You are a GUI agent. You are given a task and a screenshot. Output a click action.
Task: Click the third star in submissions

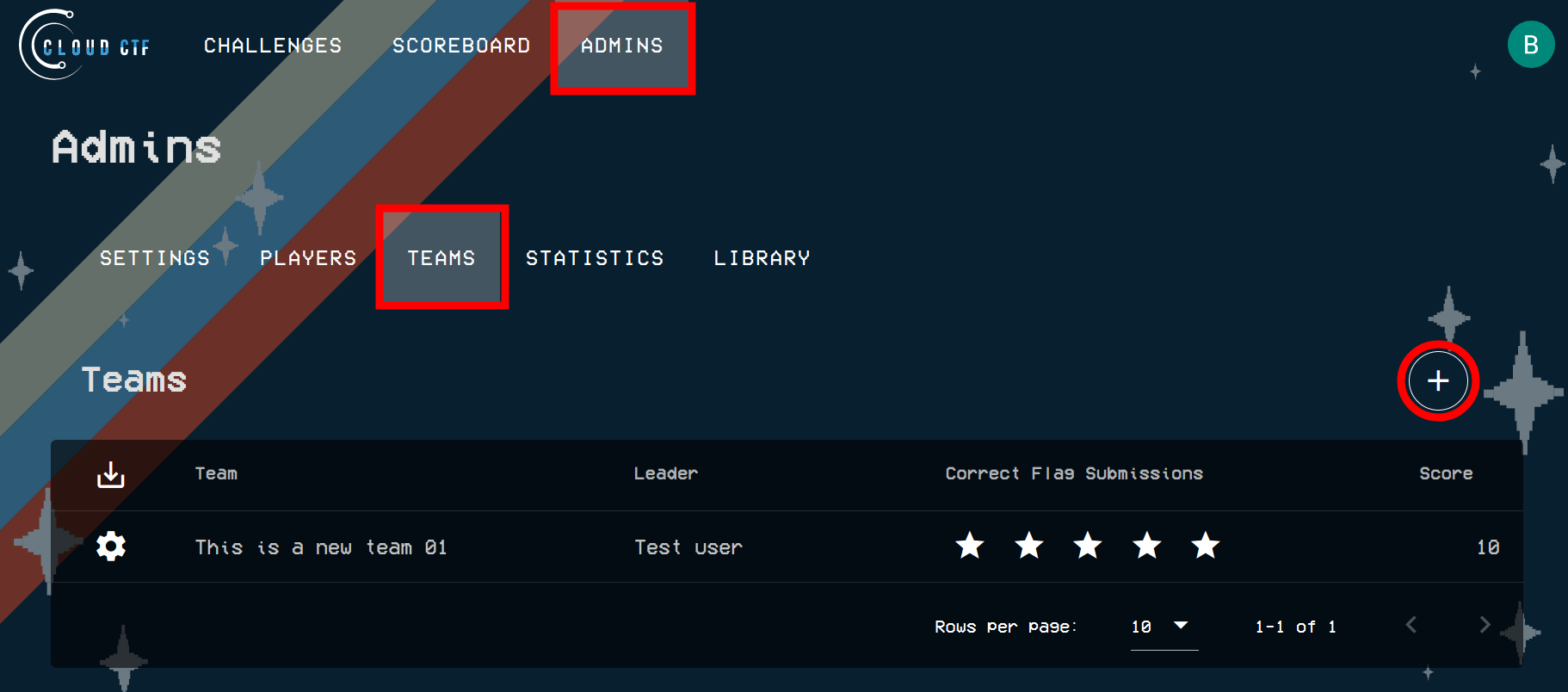pos(1088,545)
